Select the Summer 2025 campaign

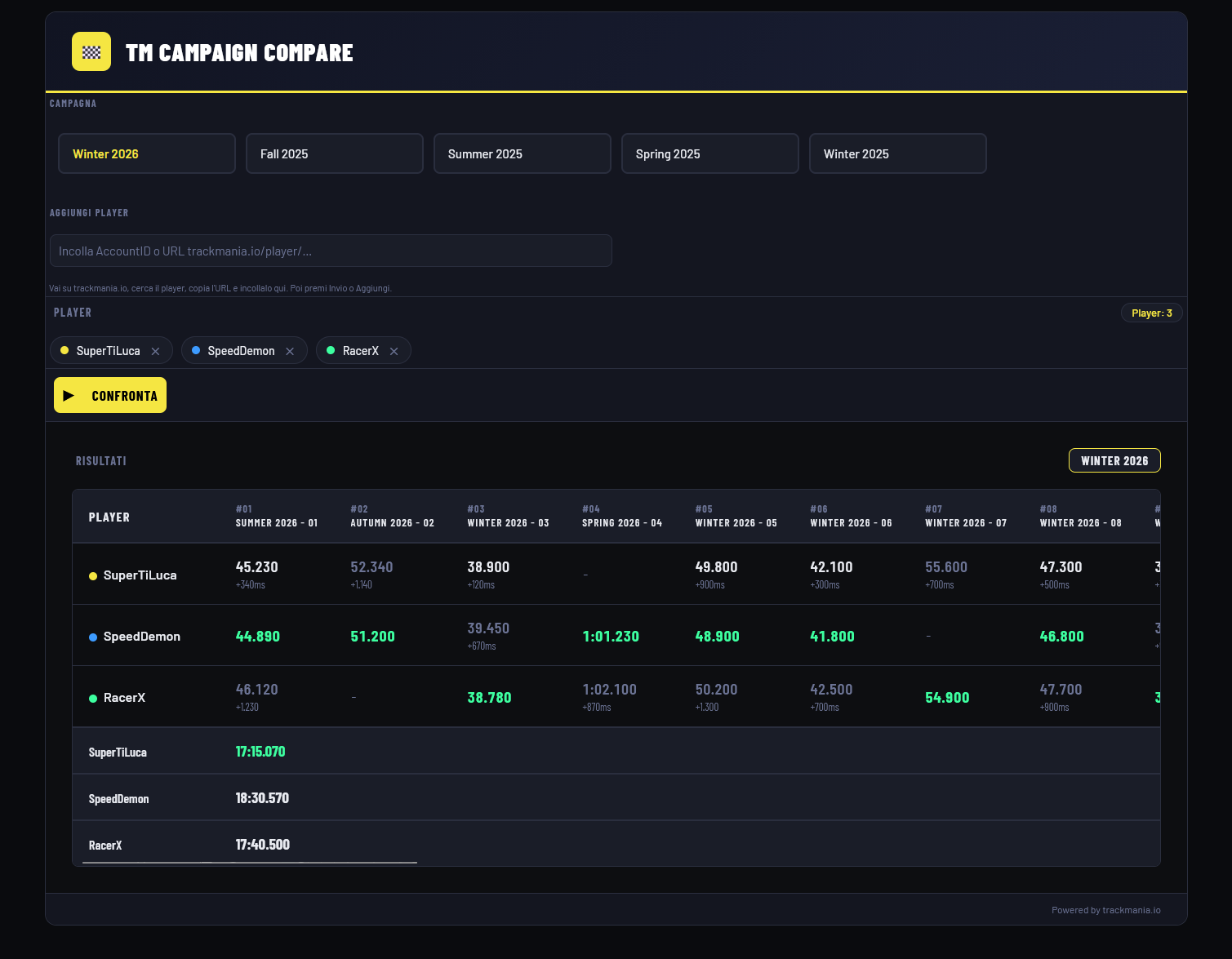coord(523,153)
